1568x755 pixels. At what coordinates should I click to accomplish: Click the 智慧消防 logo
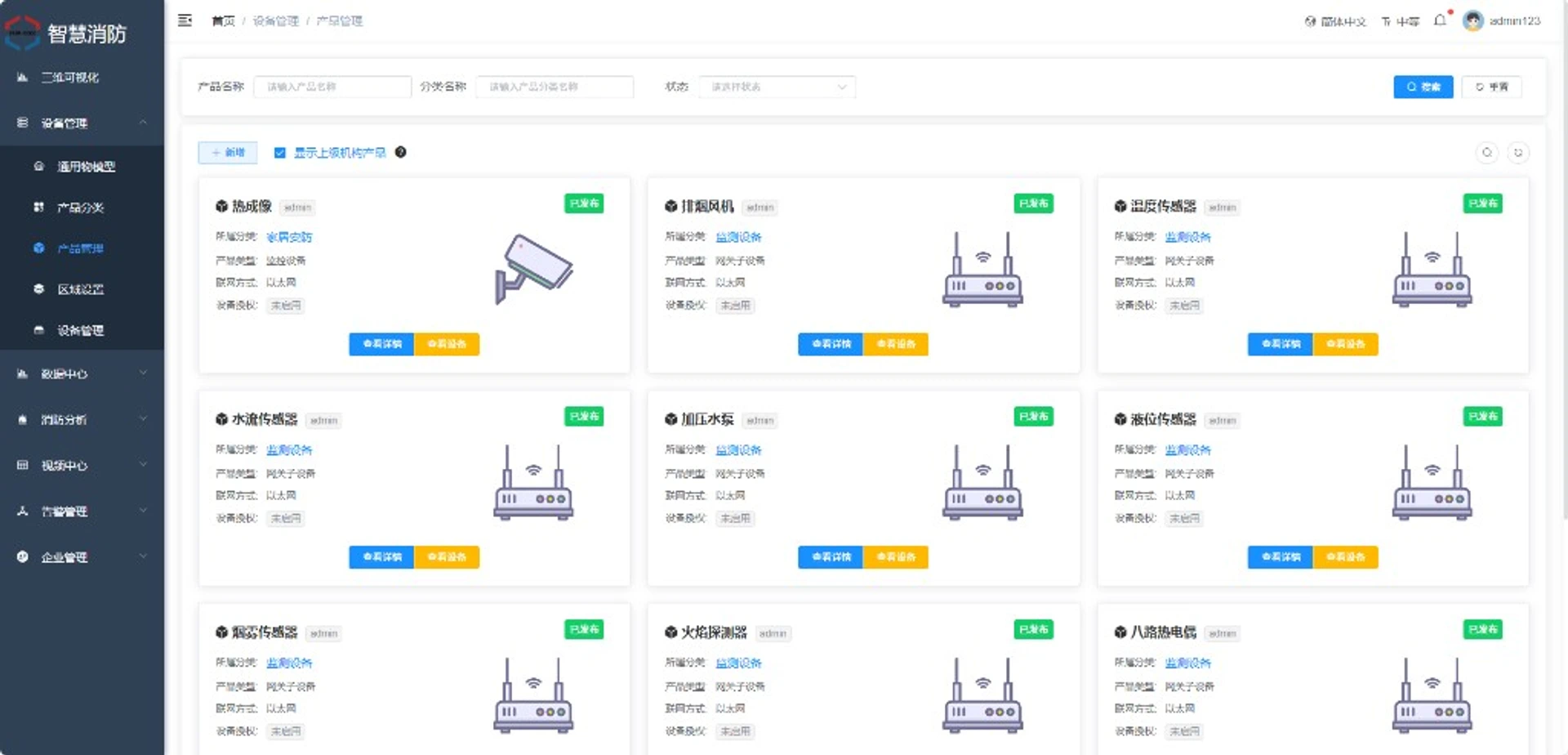pos(66,34)
